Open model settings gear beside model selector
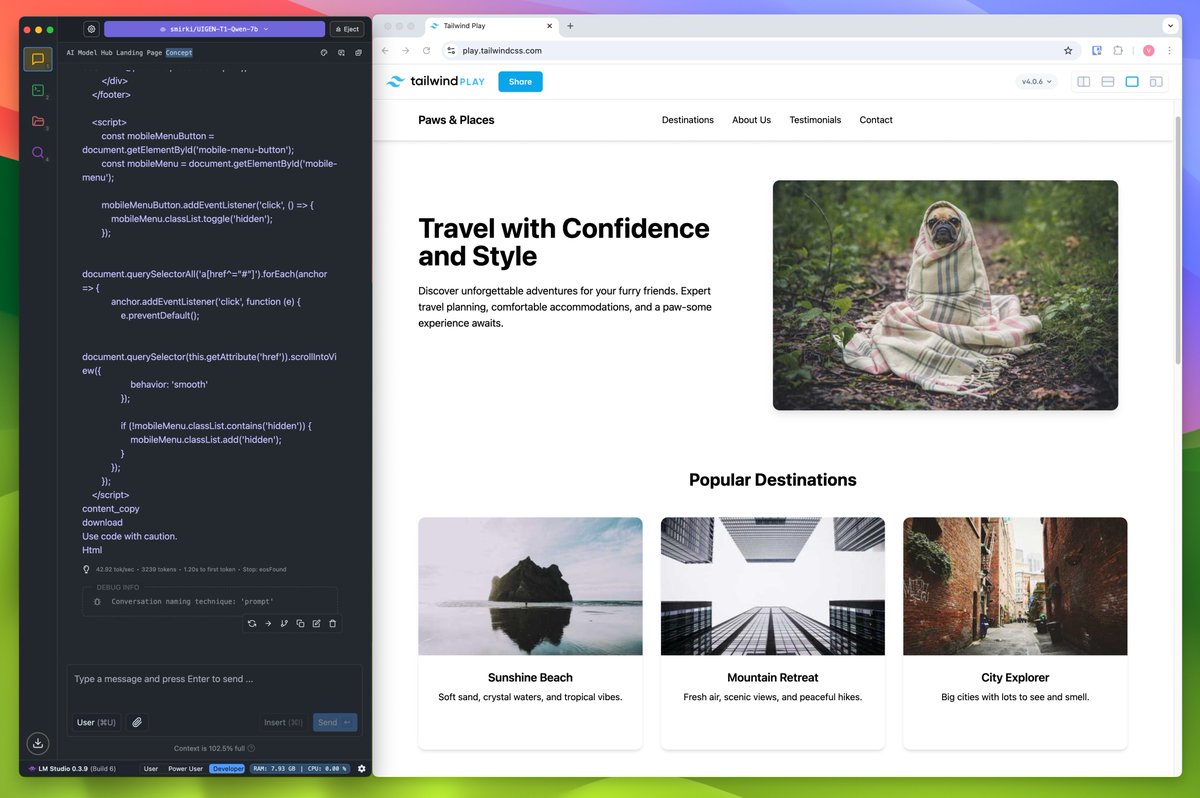 click(x=91, y=29)
